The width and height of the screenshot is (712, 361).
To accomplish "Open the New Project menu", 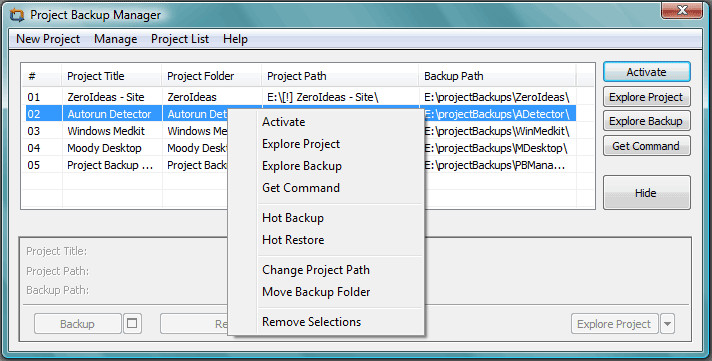I will point(48,39).
